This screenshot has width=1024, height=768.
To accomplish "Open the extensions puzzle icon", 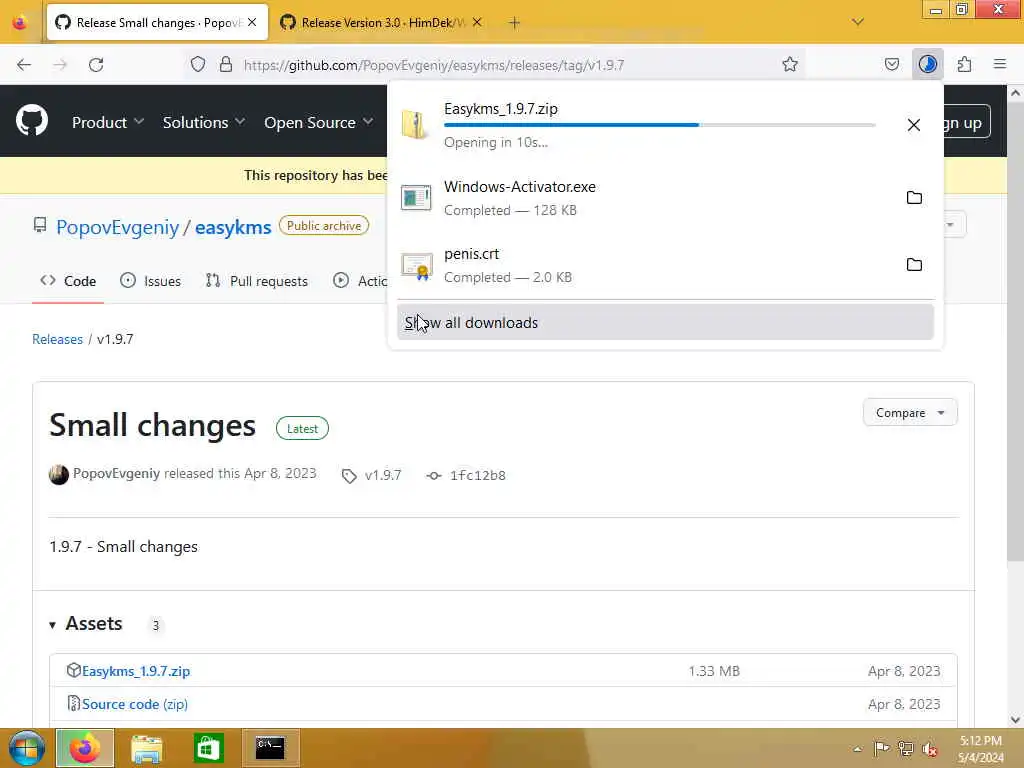I will [x=965, y=64].
